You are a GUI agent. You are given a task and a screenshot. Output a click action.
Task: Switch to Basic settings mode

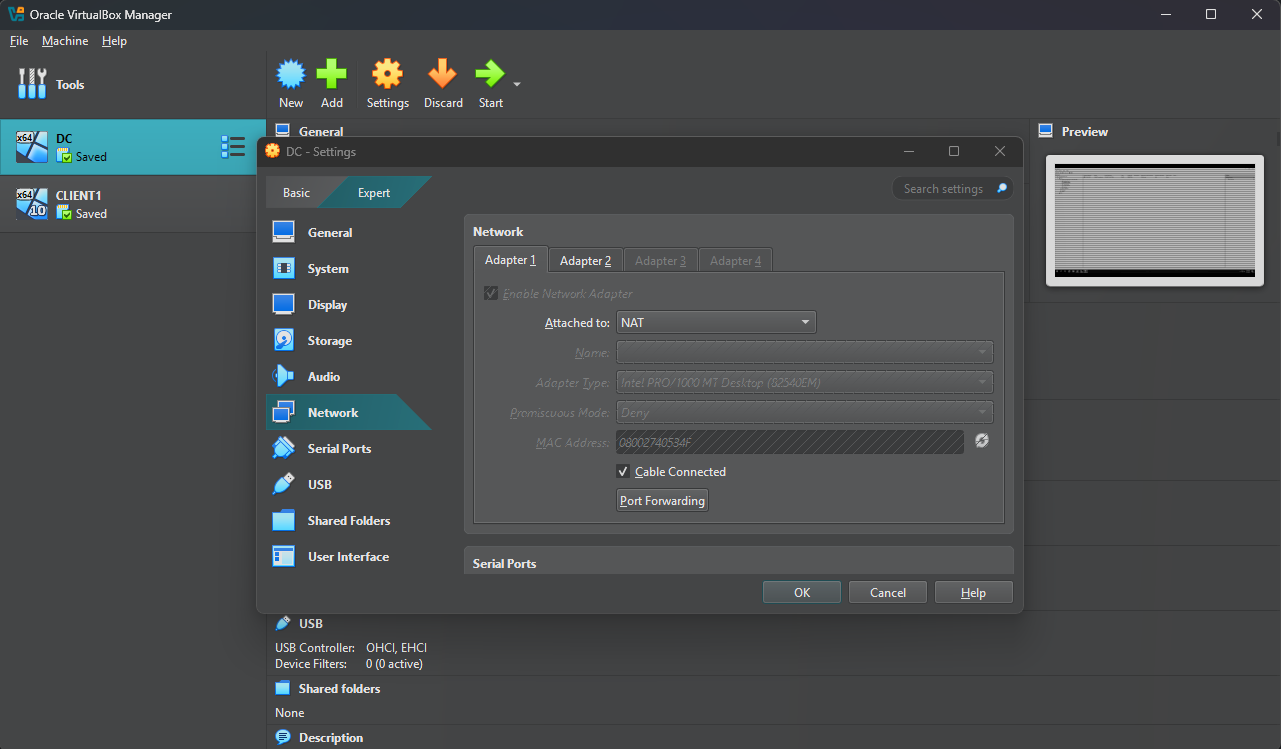[x=296, y=192]
